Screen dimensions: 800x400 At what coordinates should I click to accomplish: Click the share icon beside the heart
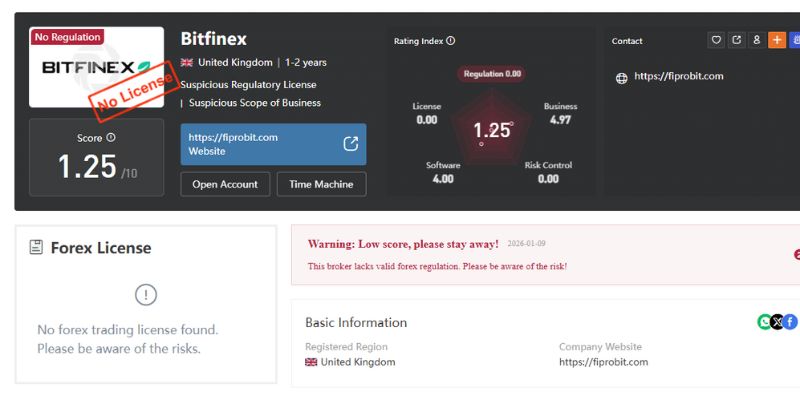(736, 41)
